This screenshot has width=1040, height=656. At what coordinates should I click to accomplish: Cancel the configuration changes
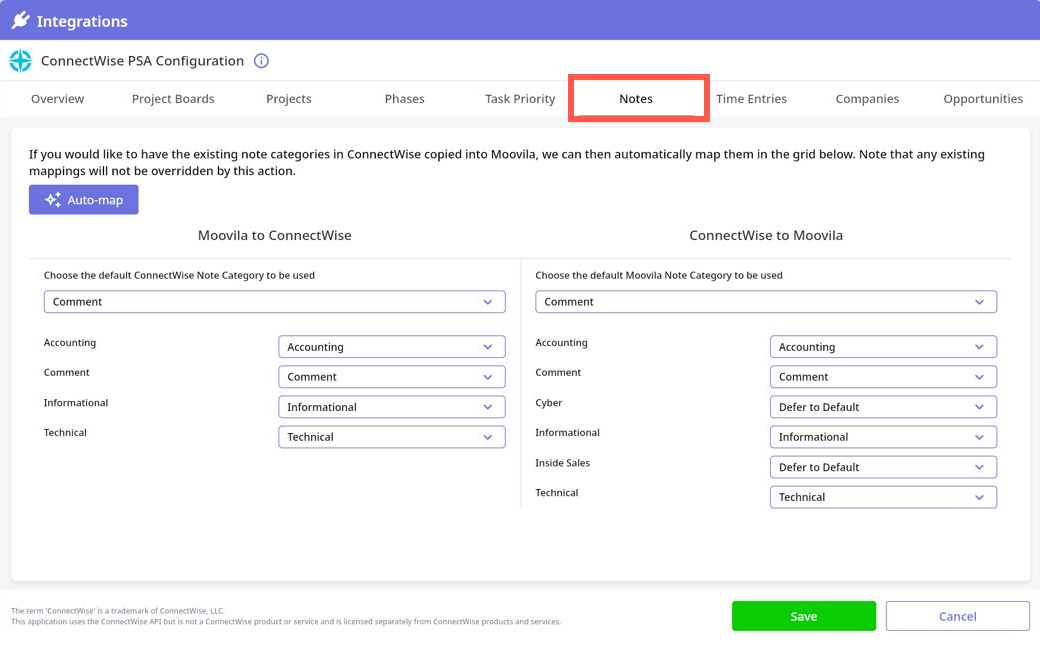[957, 616]
